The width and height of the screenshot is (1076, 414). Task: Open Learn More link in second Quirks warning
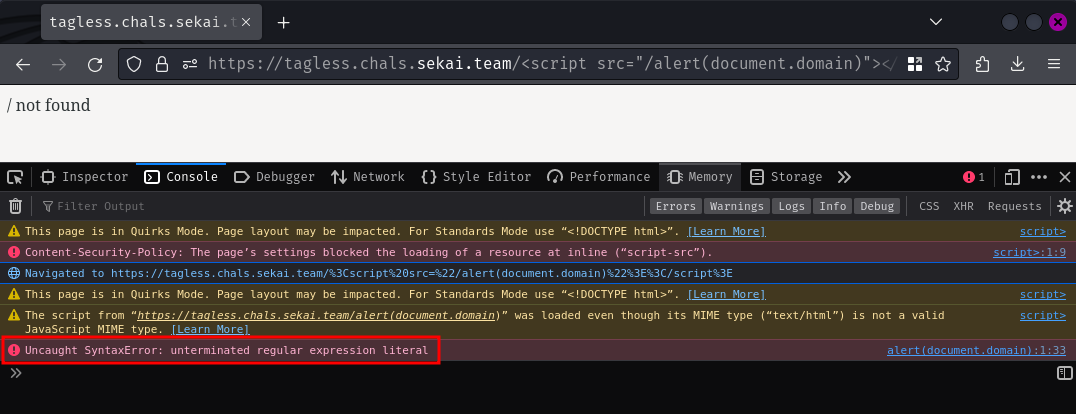(x=726, y=295)
